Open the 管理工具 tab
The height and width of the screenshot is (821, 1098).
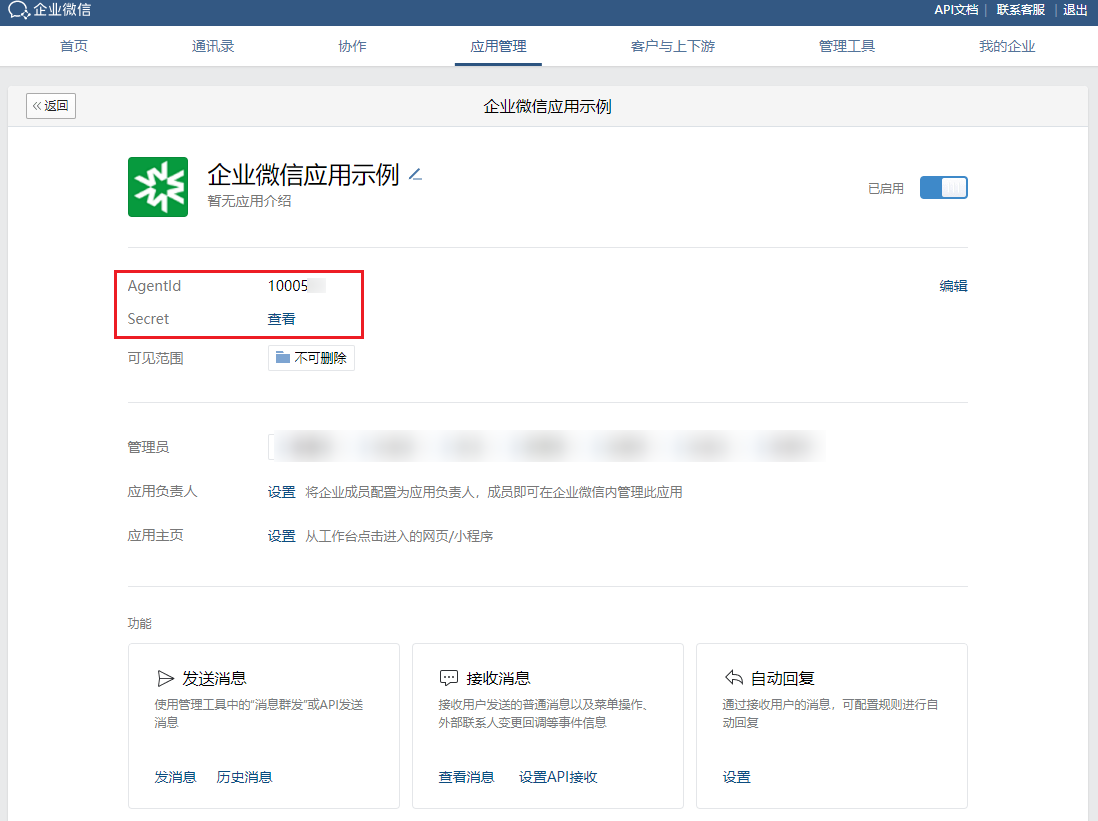tap(847, 46)
